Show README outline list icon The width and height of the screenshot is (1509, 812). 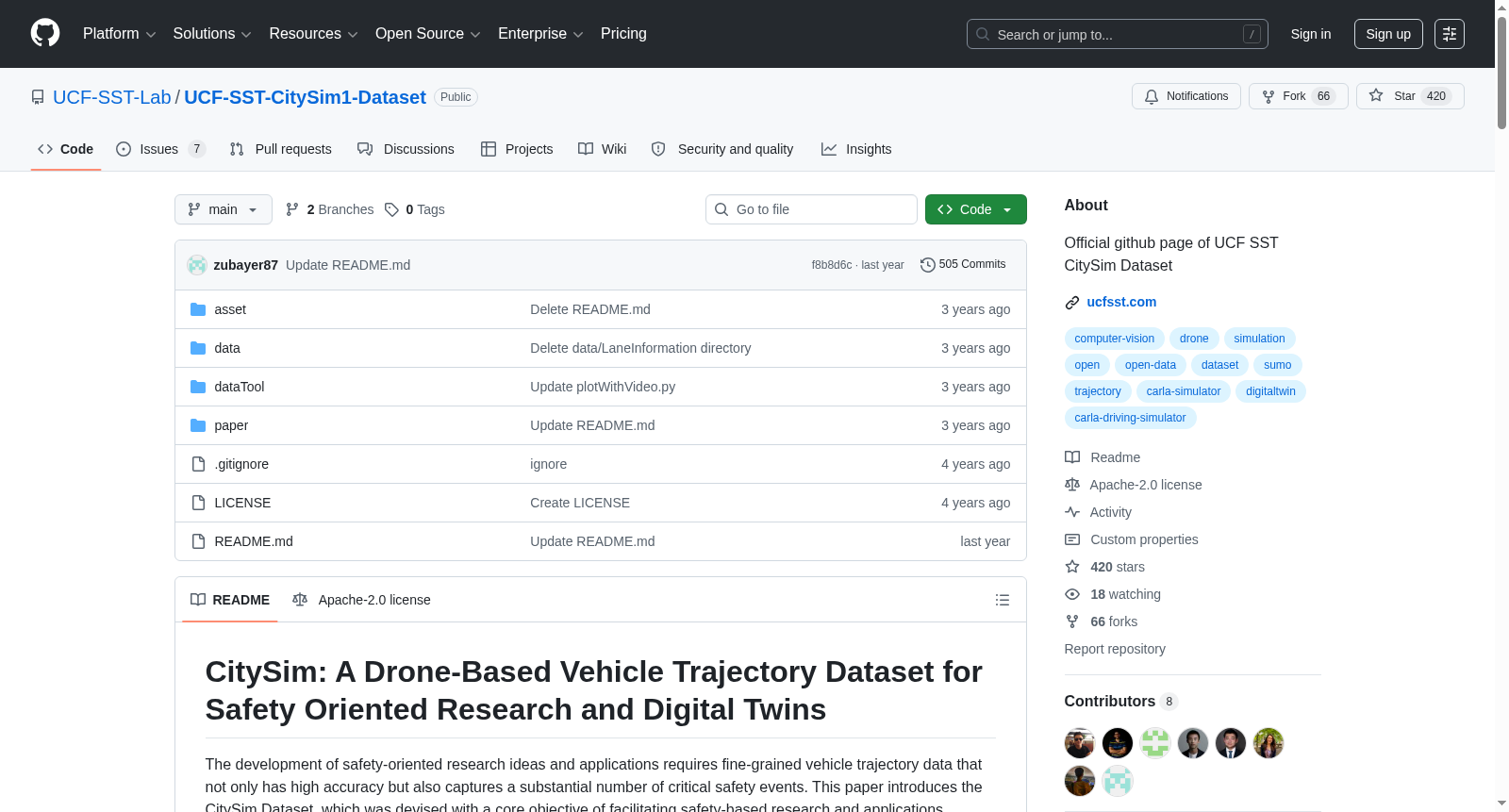pos(1003,600)
